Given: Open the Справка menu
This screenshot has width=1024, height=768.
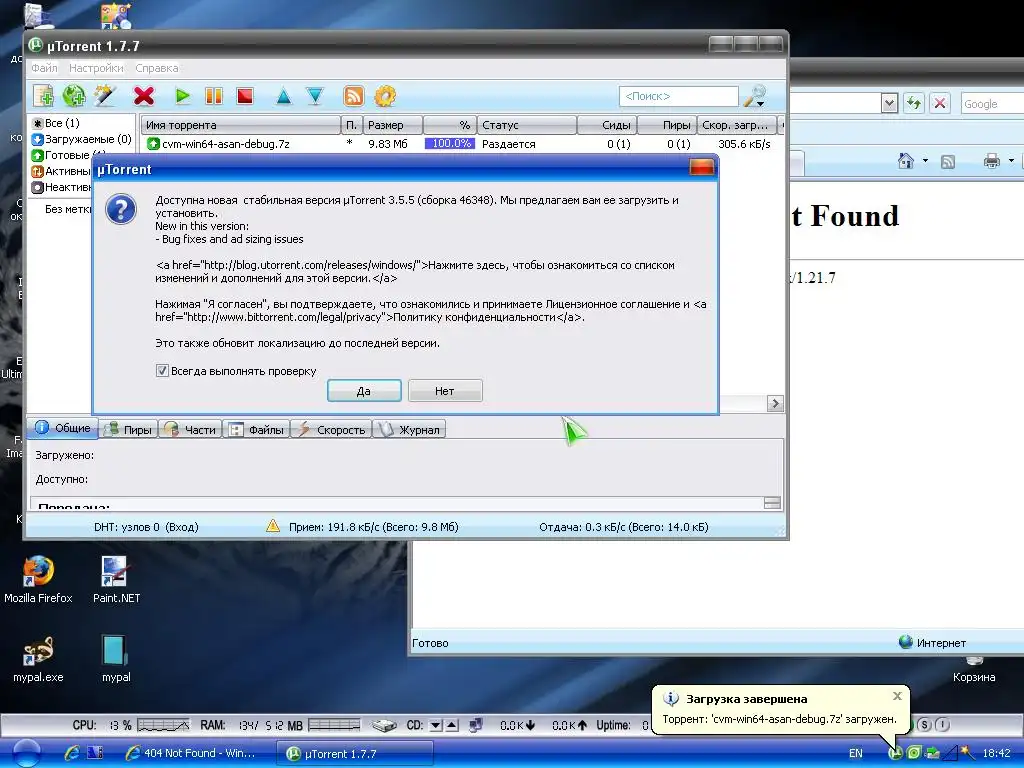Looking at the screenshot, I should 157,68.
